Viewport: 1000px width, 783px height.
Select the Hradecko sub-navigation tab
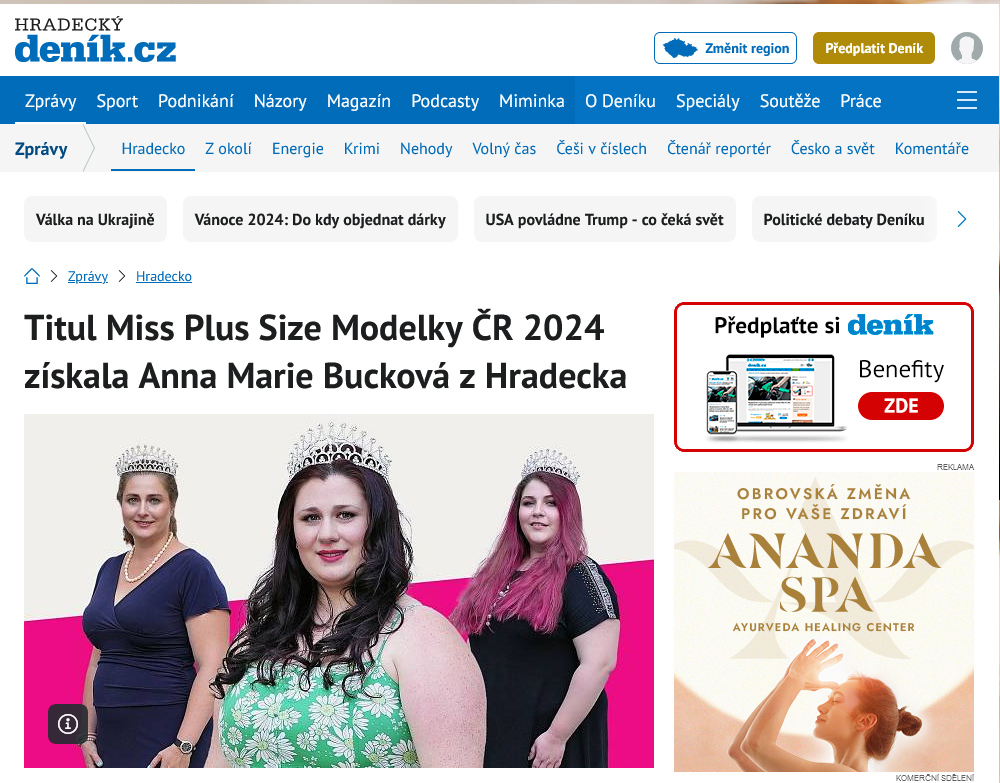(x=153, y=149)
